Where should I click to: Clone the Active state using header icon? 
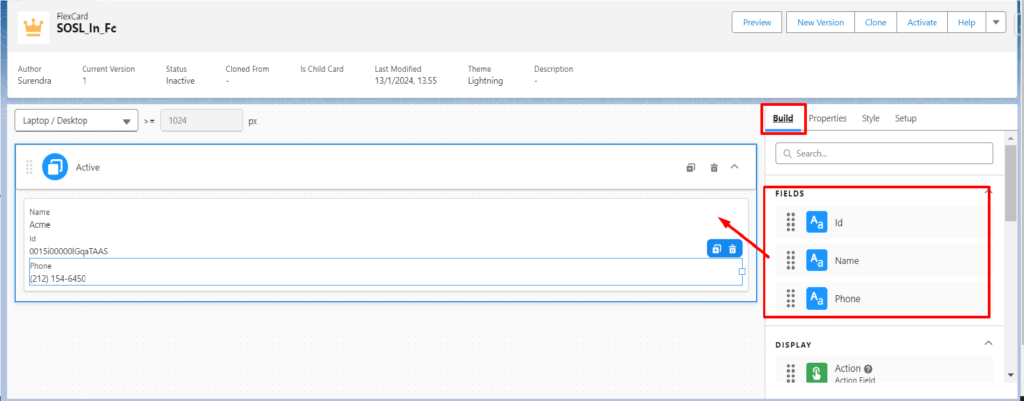(691, 168)
